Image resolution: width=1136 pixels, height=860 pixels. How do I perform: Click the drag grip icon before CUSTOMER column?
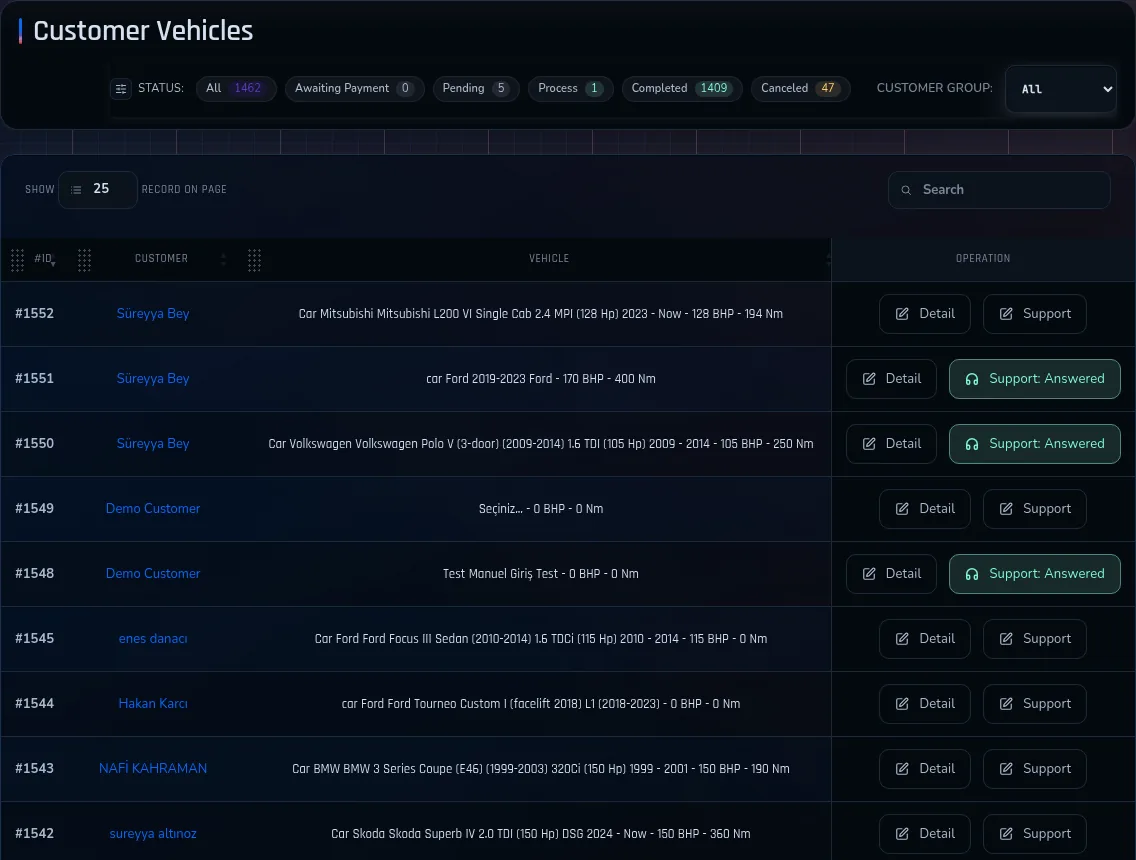84,259
